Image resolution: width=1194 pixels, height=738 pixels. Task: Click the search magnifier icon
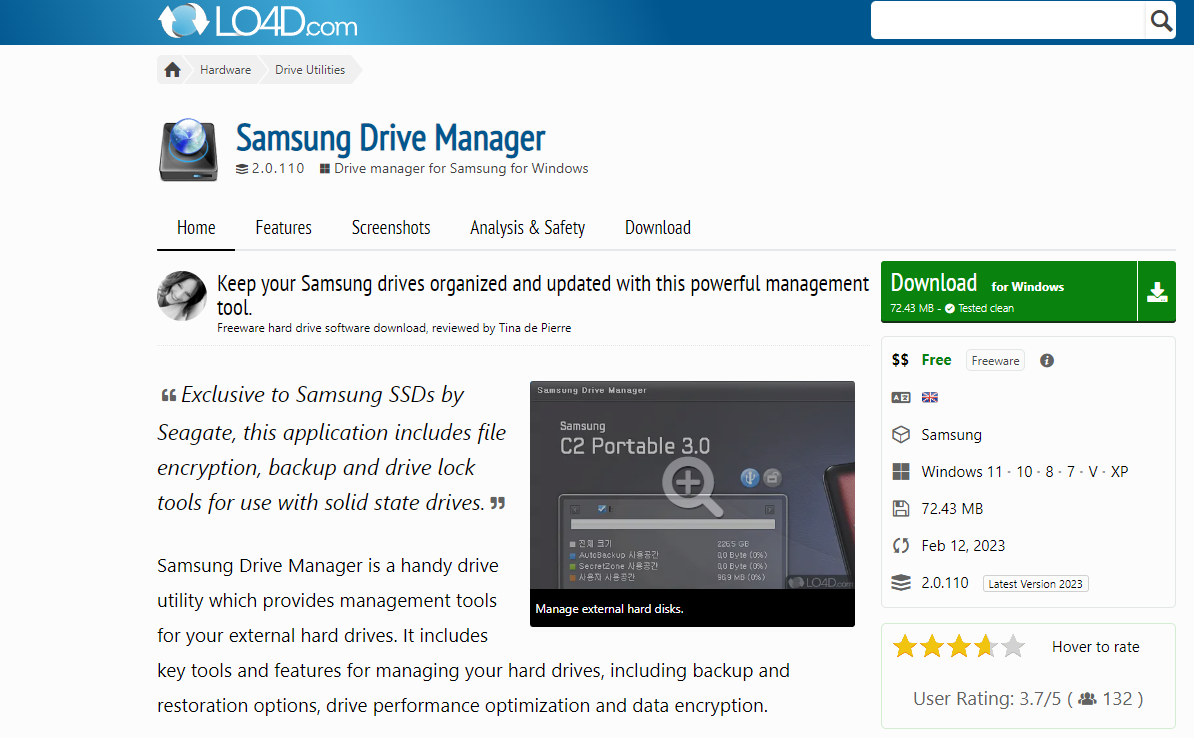coord(1159,20)
